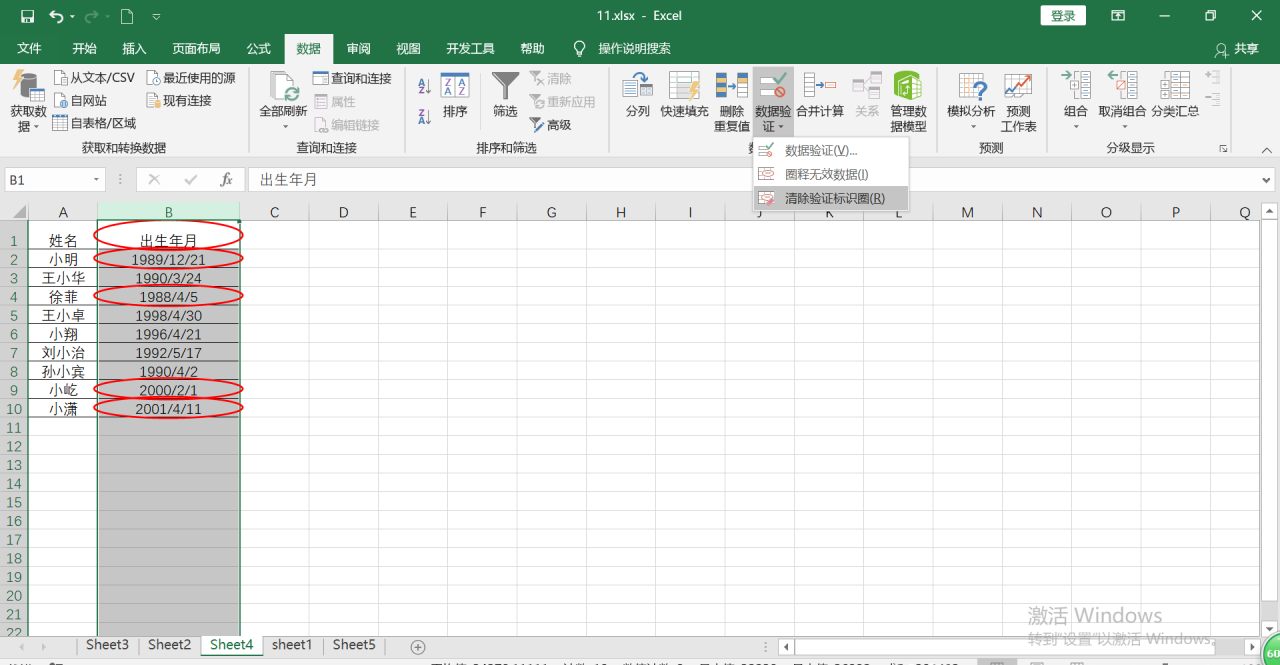
Task: Click 现有连接 (Existing Connections)
Action: [x=179, y=101]
